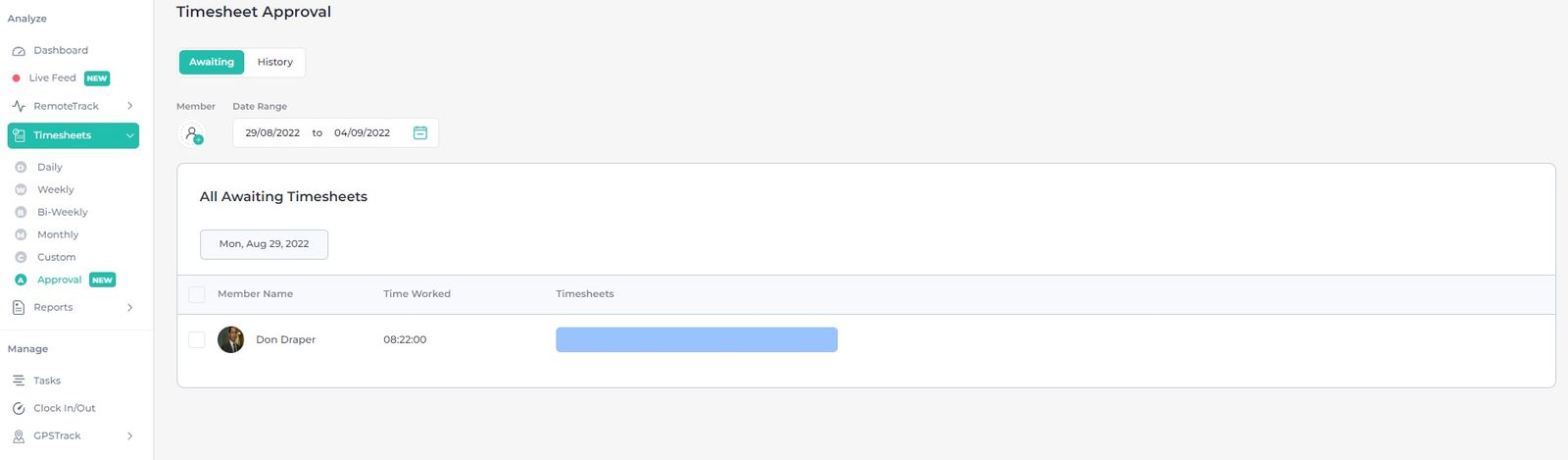Tick the select-all header checkbox
Screen dimensions: 1568x460
197,294
